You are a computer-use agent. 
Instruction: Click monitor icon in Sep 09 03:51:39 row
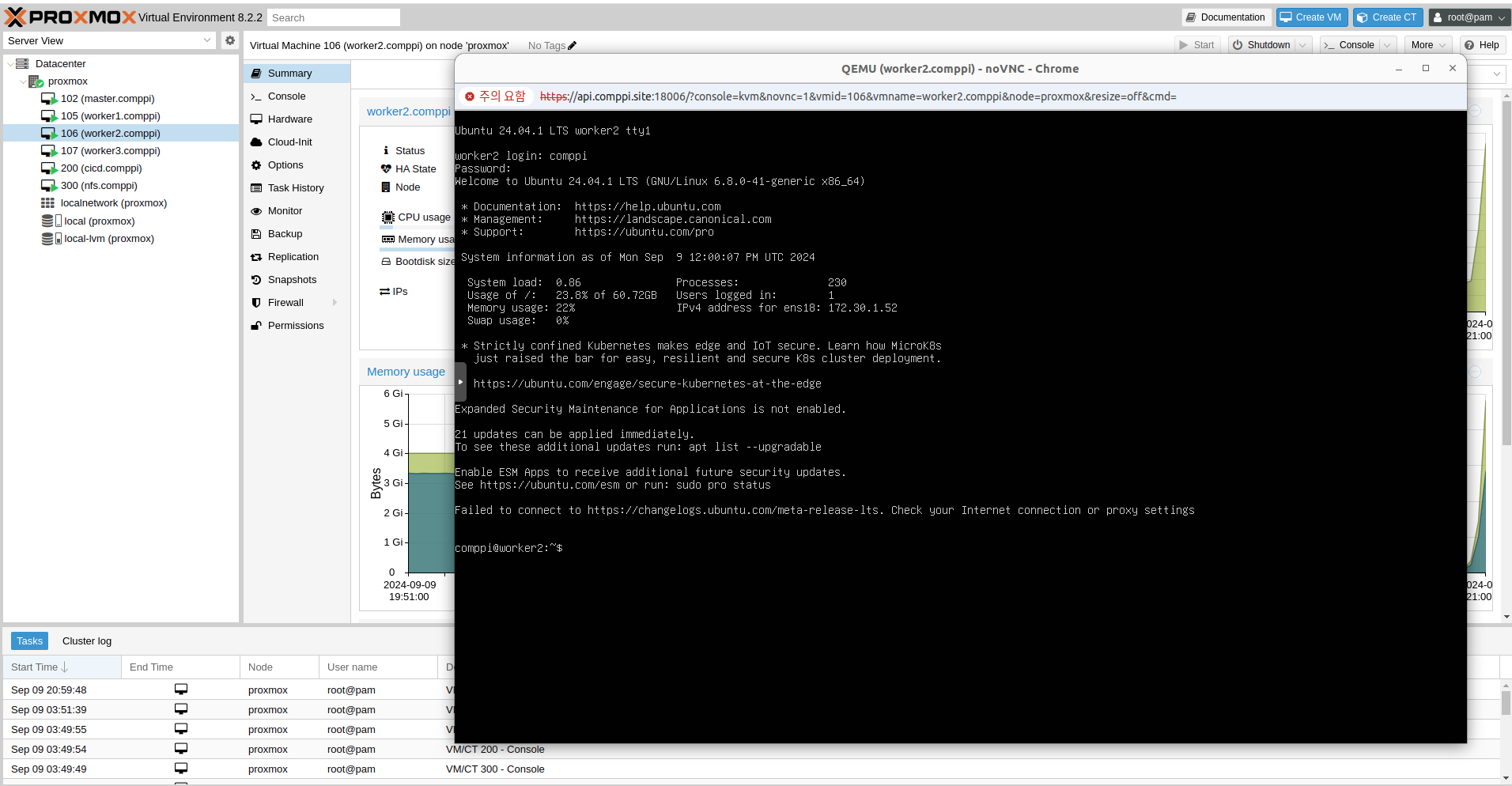181,709
